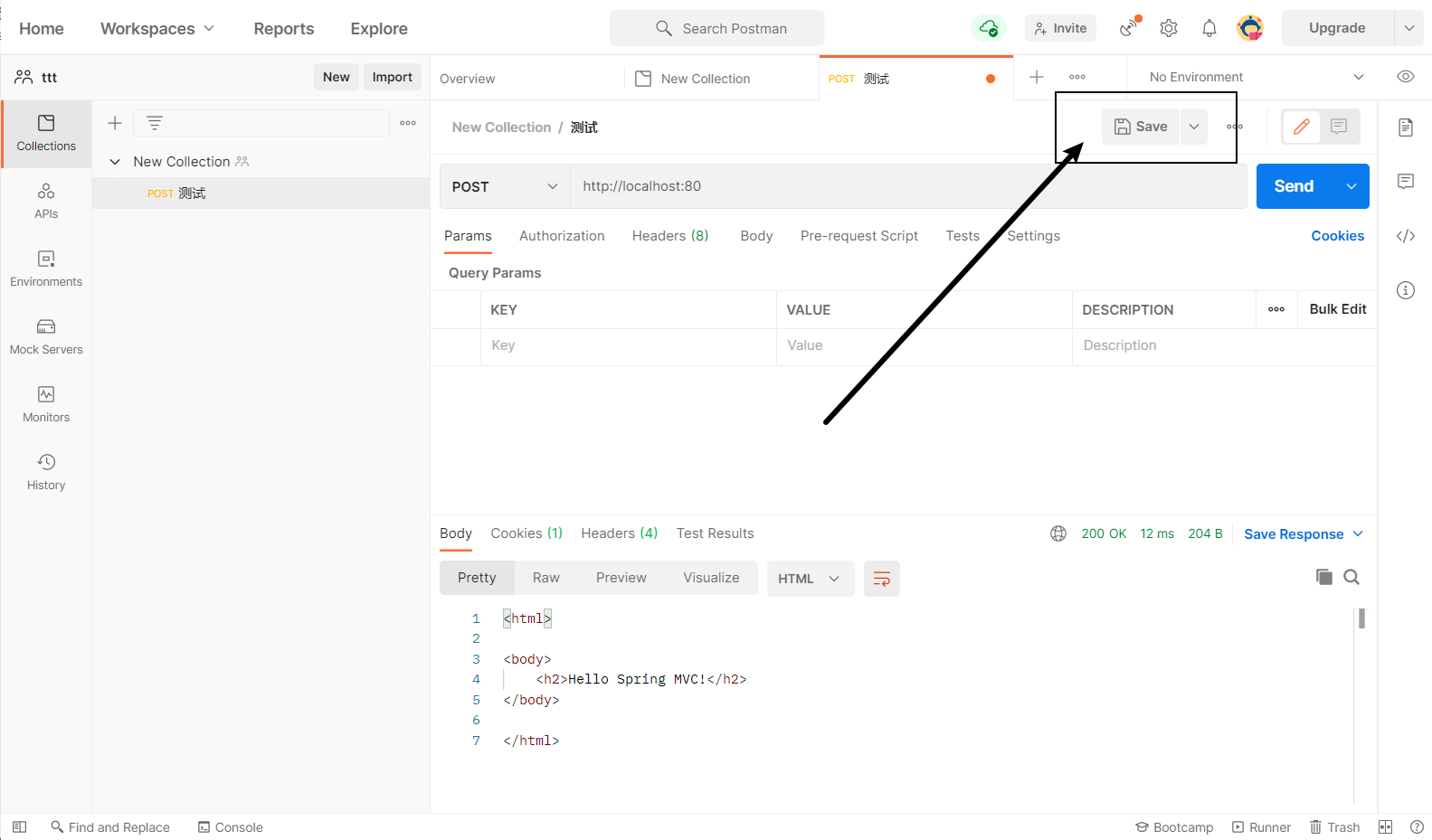Select the Preview response view

click(x=621, y=578)
